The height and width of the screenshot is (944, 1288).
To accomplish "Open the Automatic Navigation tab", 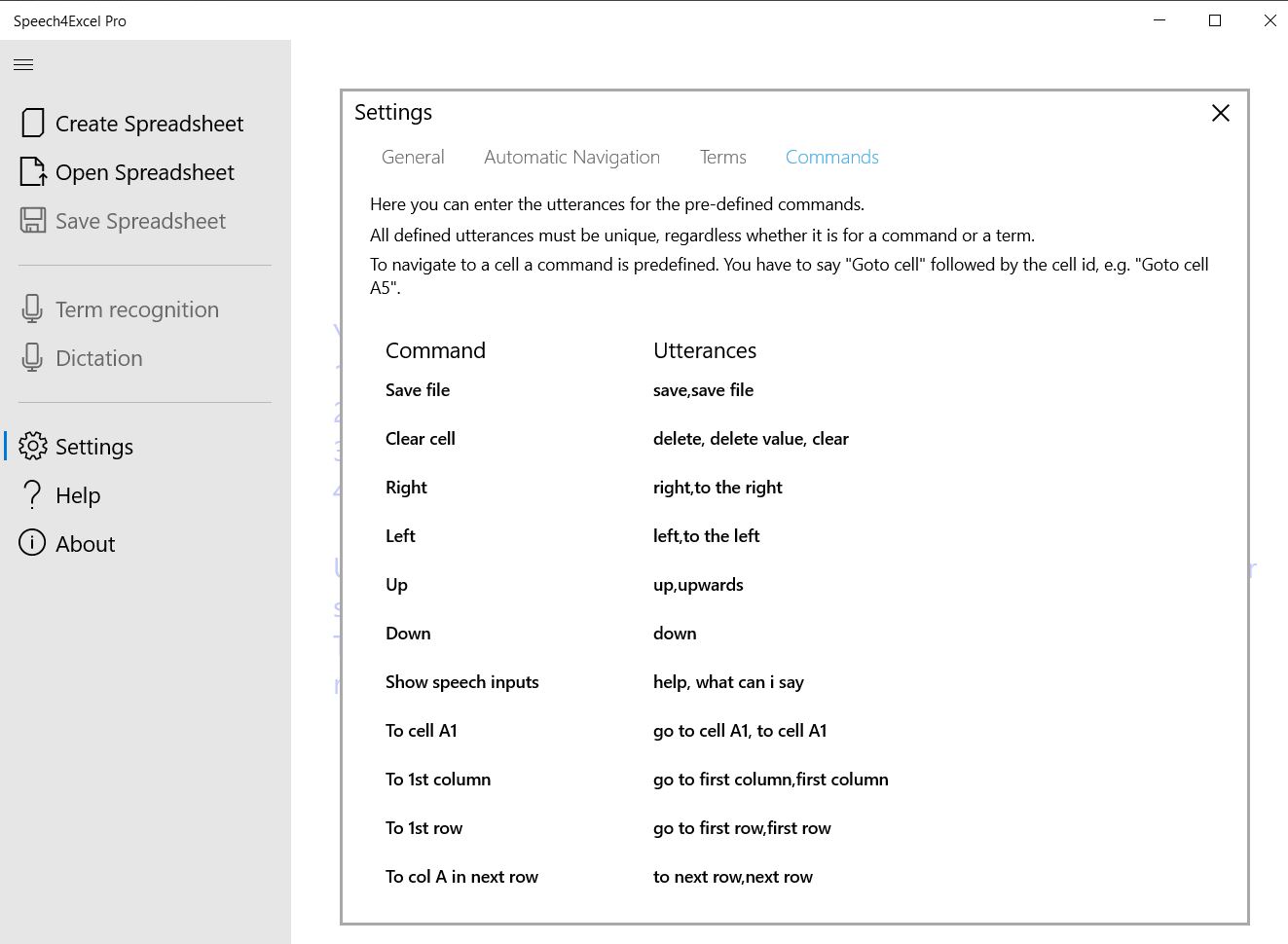I will click(x=571, y=158).
